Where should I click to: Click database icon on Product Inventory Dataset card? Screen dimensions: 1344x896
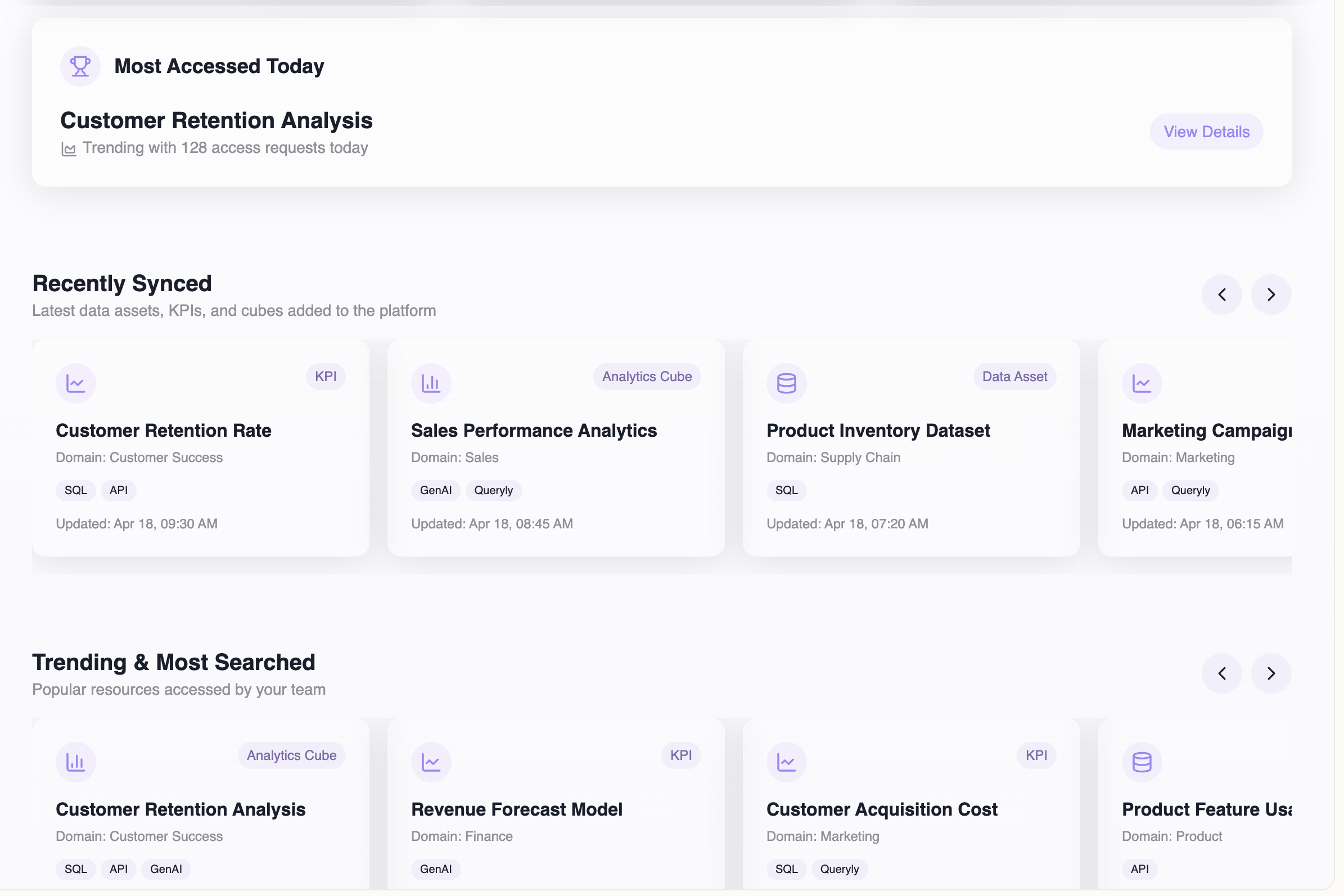click(786, 383)
